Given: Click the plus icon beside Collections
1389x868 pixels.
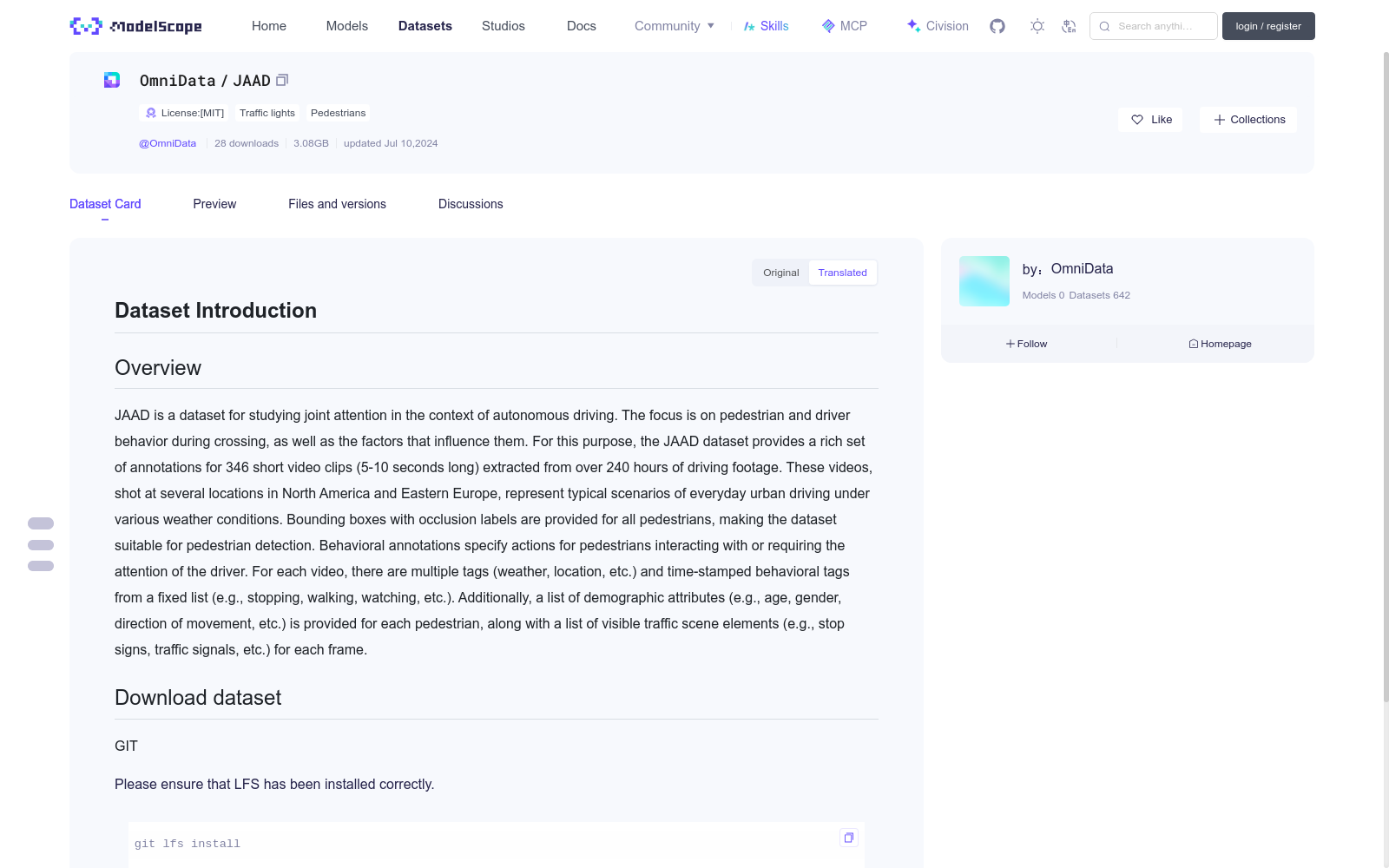Looking at the screenshot, I should 1220,120.
